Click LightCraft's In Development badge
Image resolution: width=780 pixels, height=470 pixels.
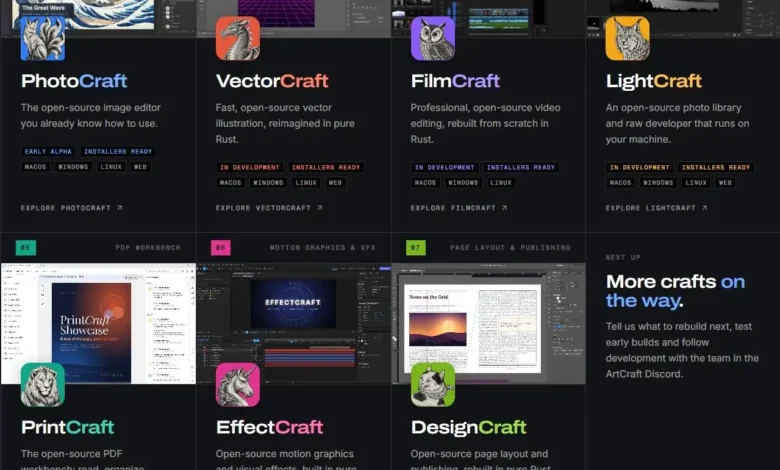pyautogui.click(x=640, y=167)
